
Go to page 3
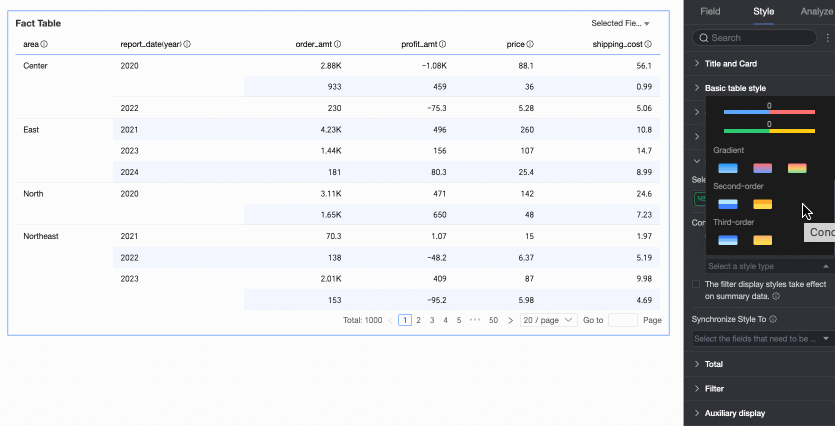[432, 320]
